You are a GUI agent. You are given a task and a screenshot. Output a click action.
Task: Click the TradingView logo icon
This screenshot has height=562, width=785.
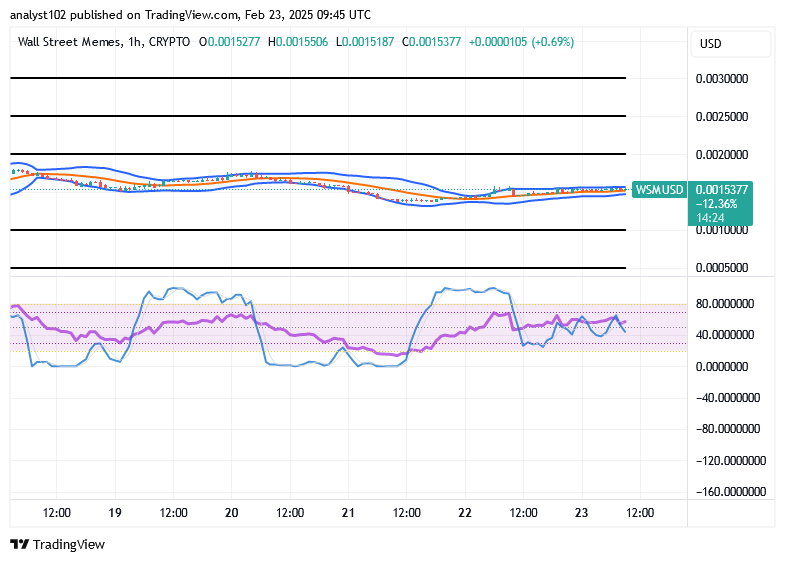20,544
